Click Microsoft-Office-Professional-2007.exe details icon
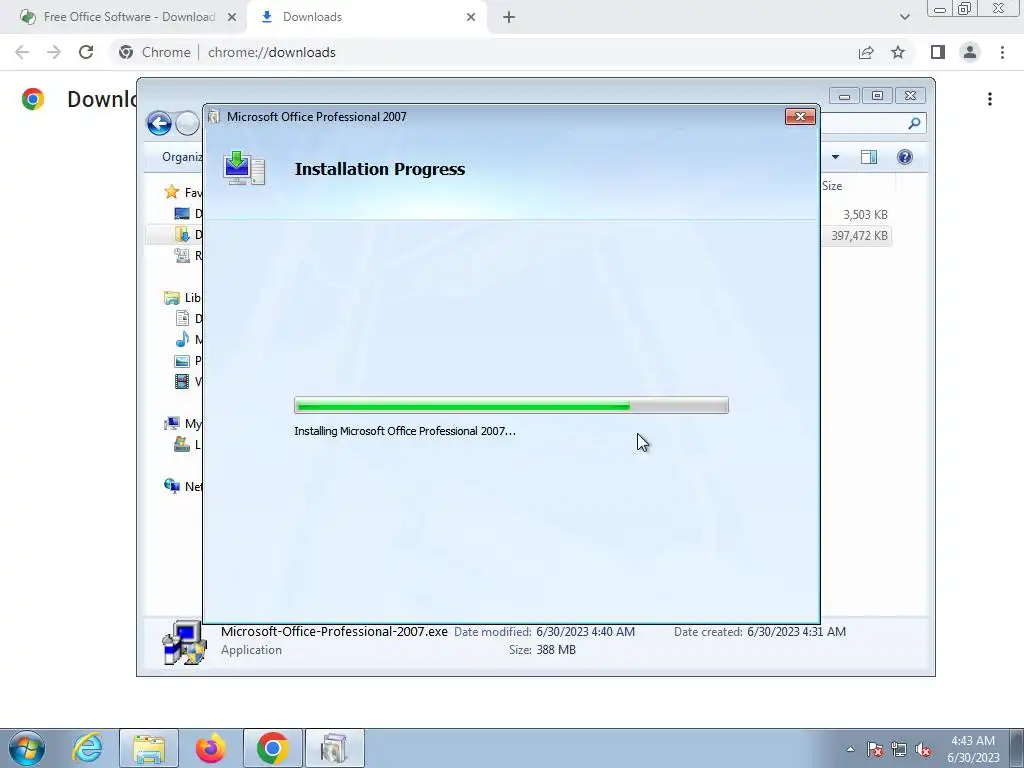The image size is (1024, 768). [x=185, y=642]
